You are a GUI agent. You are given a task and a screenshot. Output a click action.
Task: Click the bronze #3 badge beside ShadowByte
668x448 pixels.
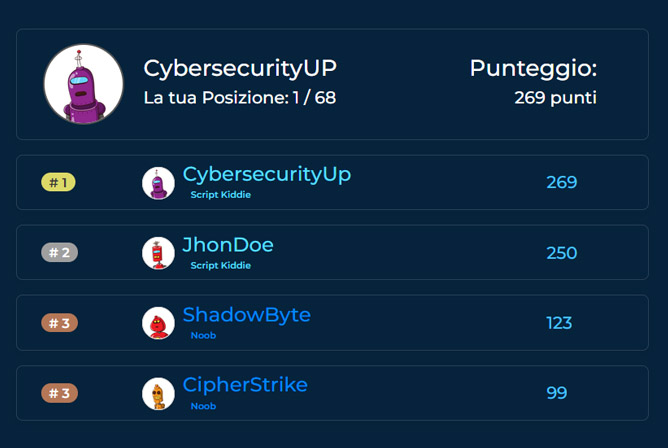[59, 323]
